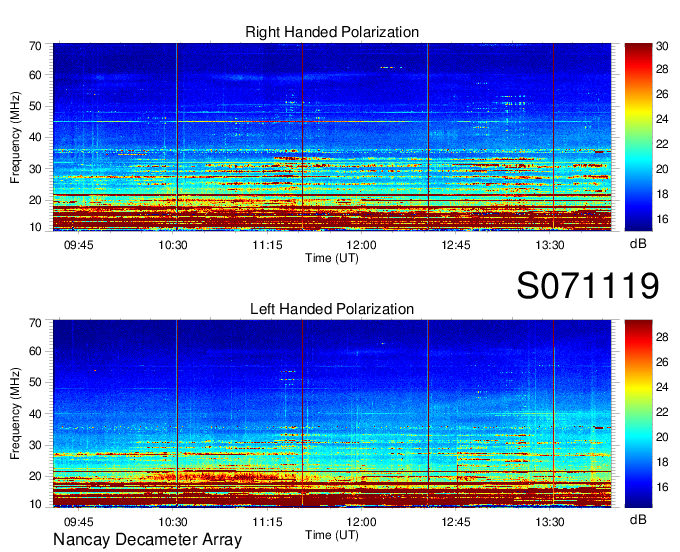Click the 24 dB tick on upper colorbar
680x552 pixels.
pyautogui.click(x=662, y=119)
